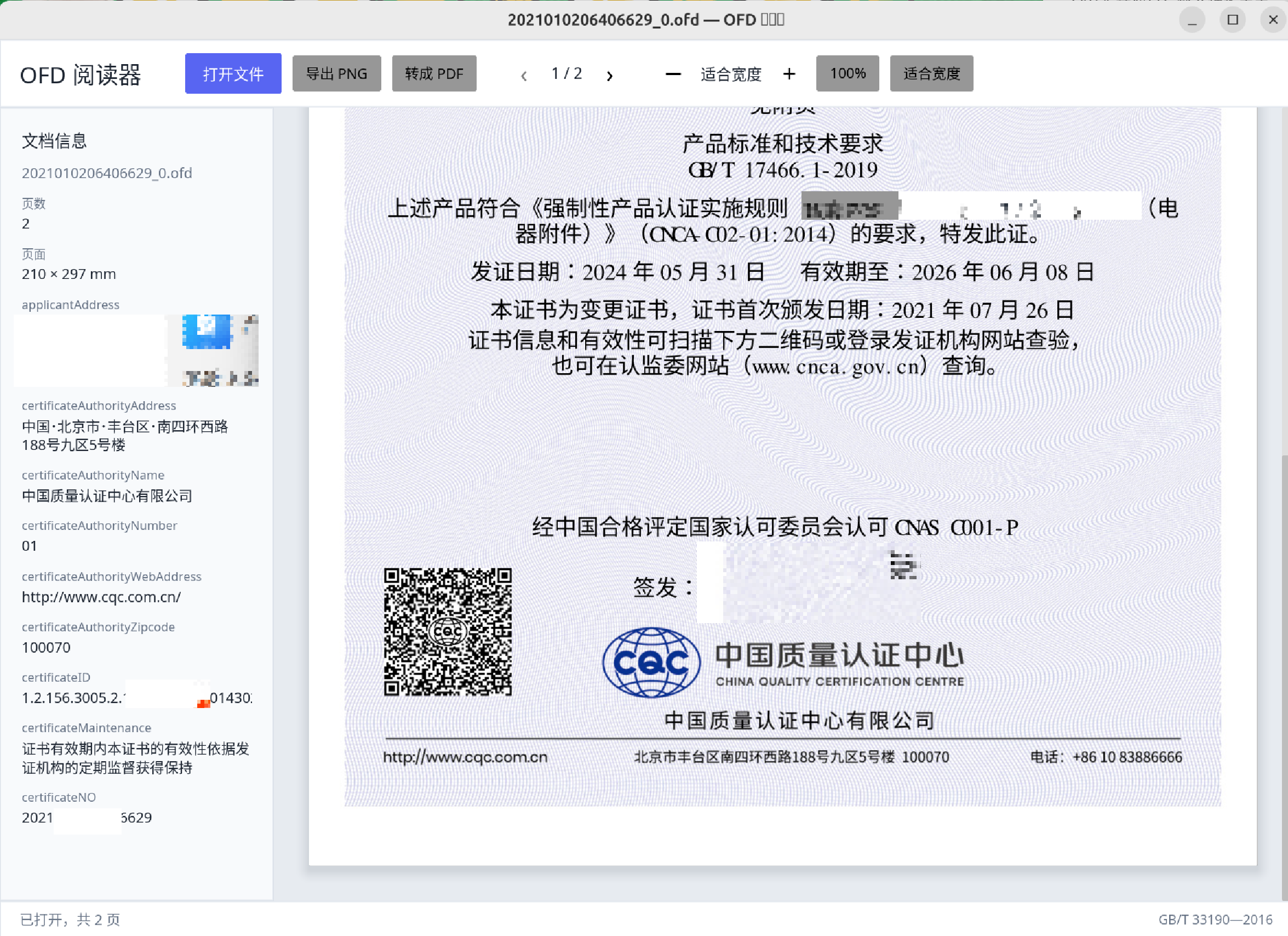This screenshot has width=1288, height=936.
Task: Click the 打开文件 open file button
Action: click(x=233, y=74)
